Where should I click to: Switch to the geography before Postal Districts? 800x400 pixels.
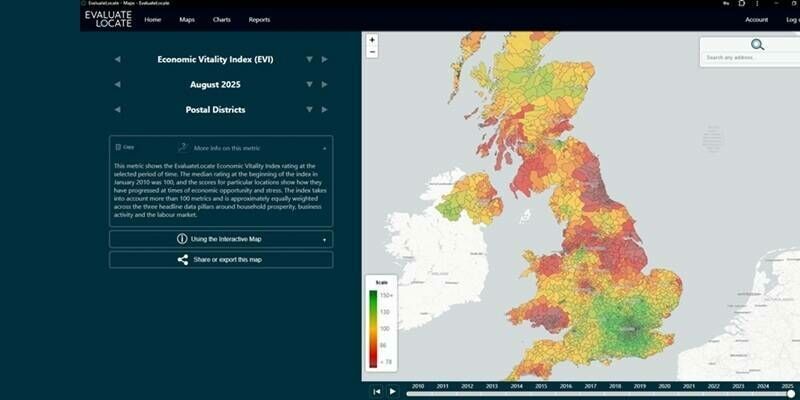[x=117, y=110]
